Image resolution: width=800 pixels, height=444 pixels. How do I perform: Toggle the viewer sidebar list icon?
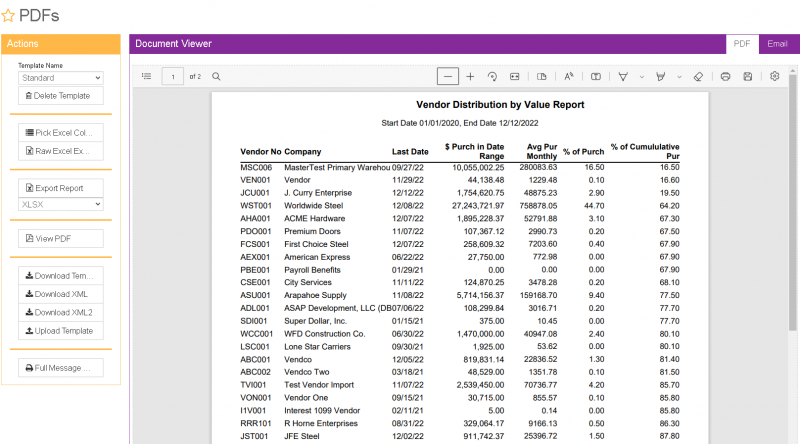(147, 76)
